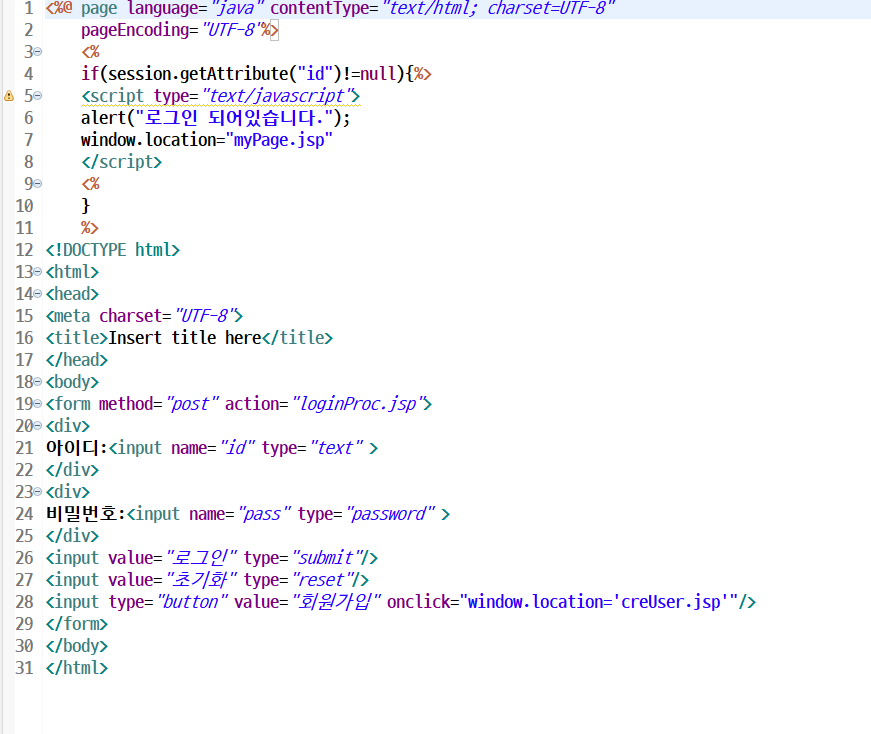The height and width of the screenshot is (734, 871).
Task: Collapse the fold toggle at line 3
Action: tap(37, 52)
